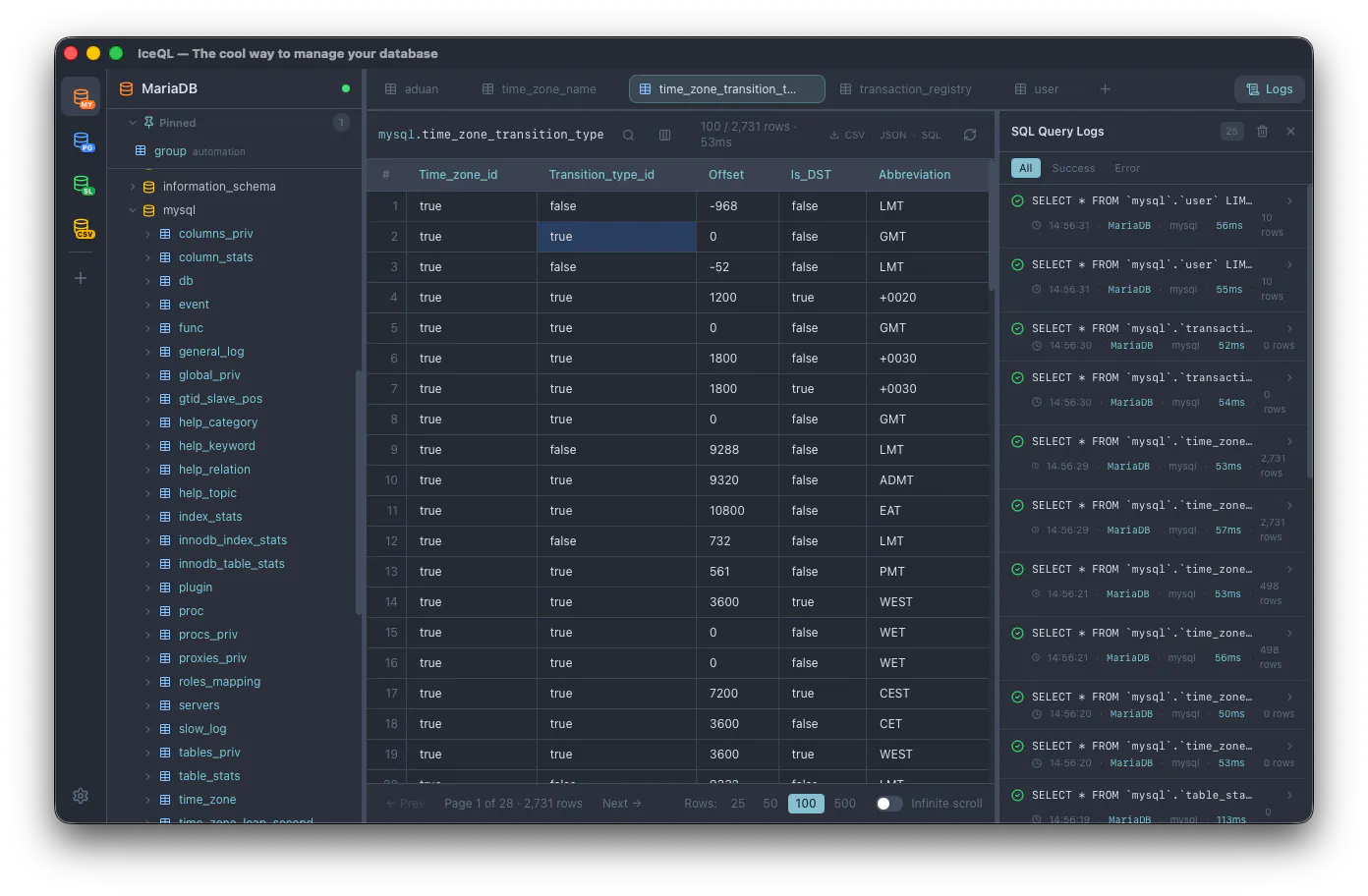The image size is (1368, 896).
Task: Expand the innodb_index_stats table node
Action: click(x=148, y=540)
